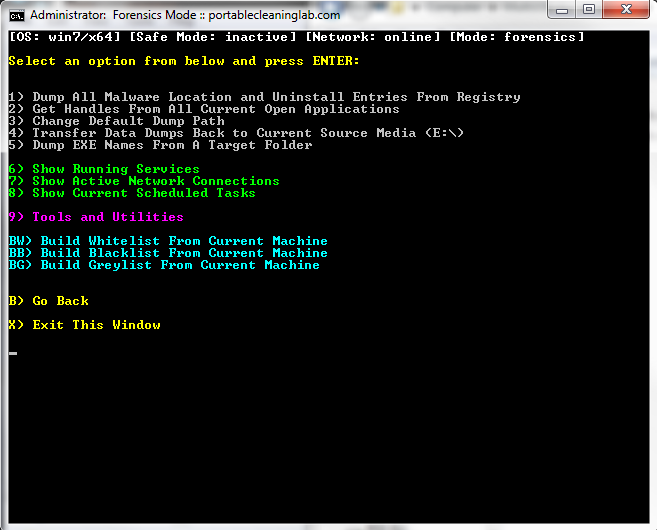
Task: Minimize the Forensics Mode window
Action: point(562,10)
